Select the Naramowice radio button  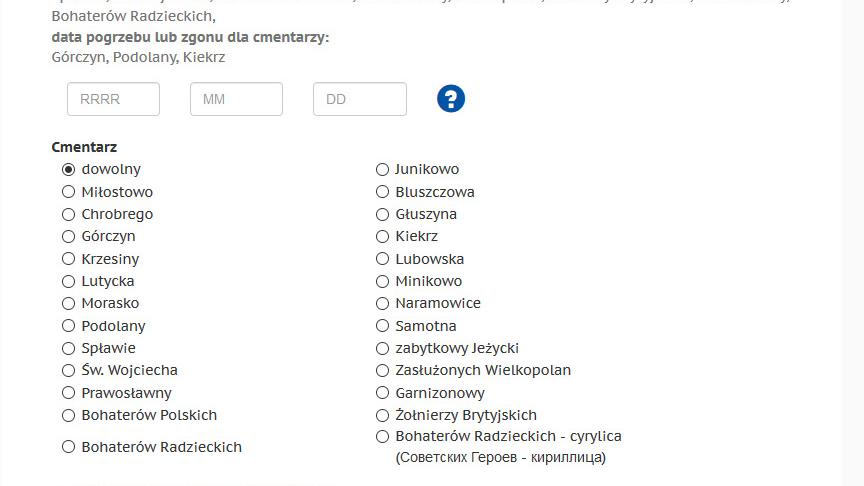[382, 303]
